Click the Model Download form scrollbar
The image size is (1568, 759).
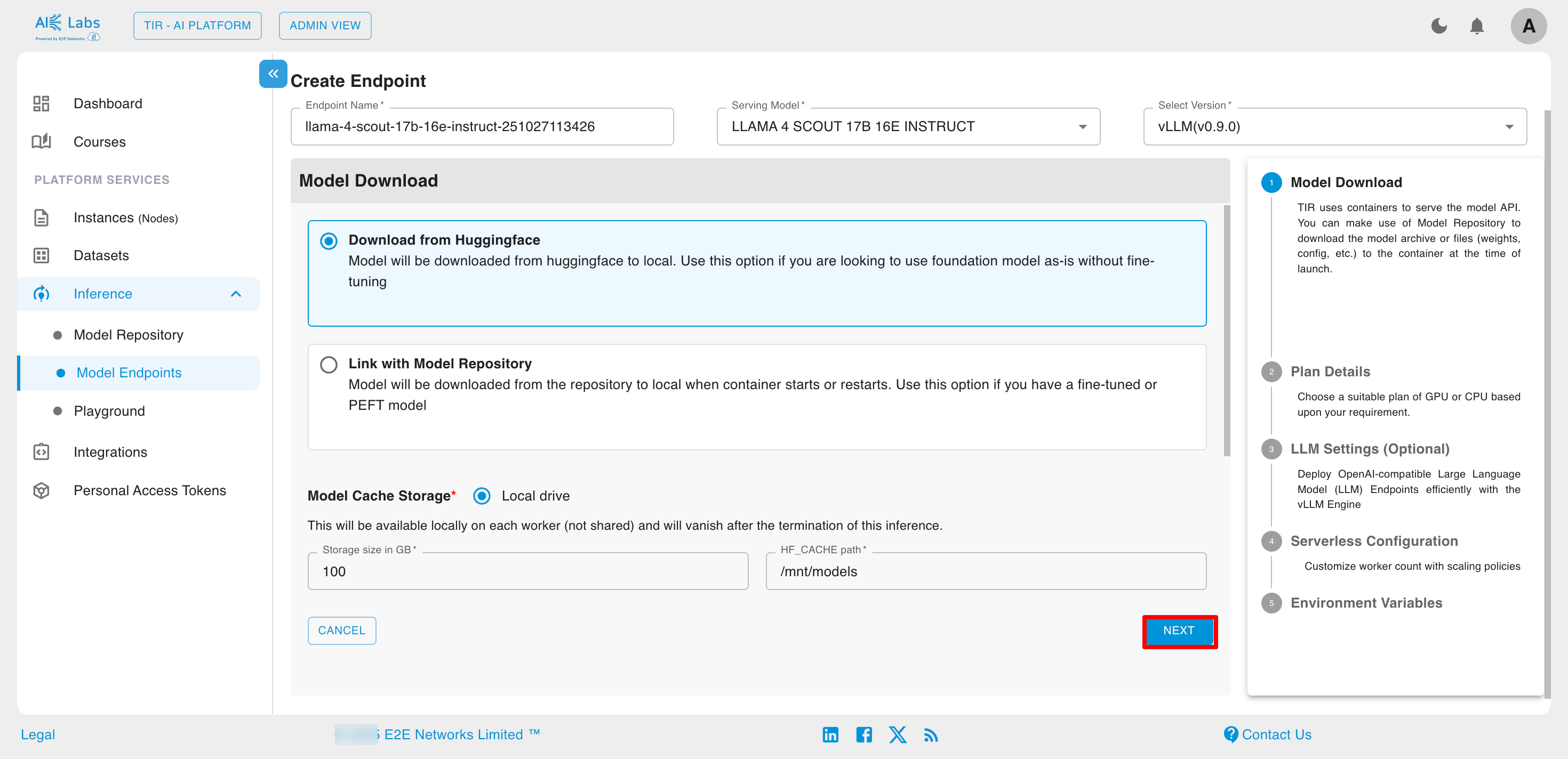pyautogui.click(x=1227, y=330)
